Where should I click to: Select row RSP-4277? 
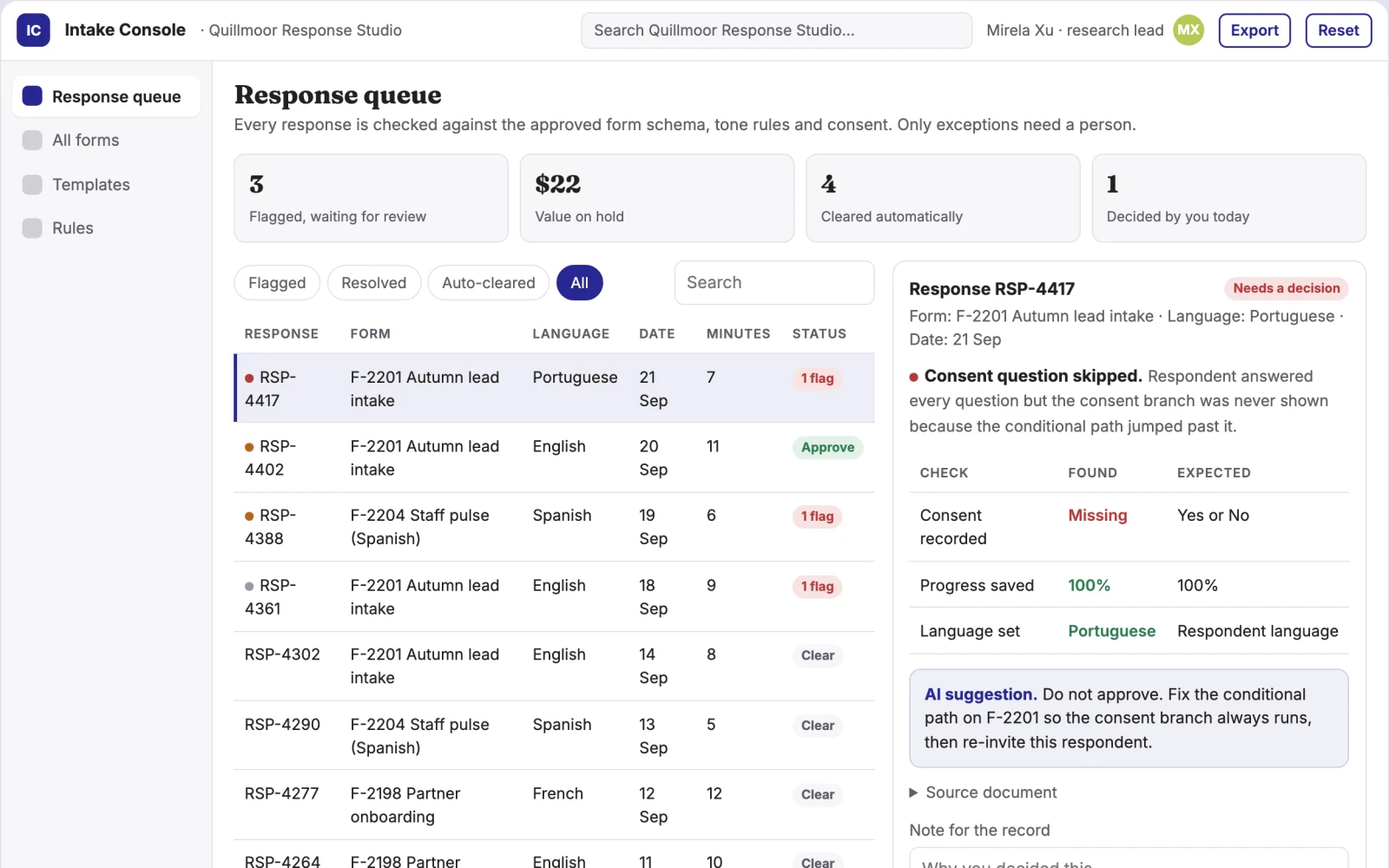554,805
